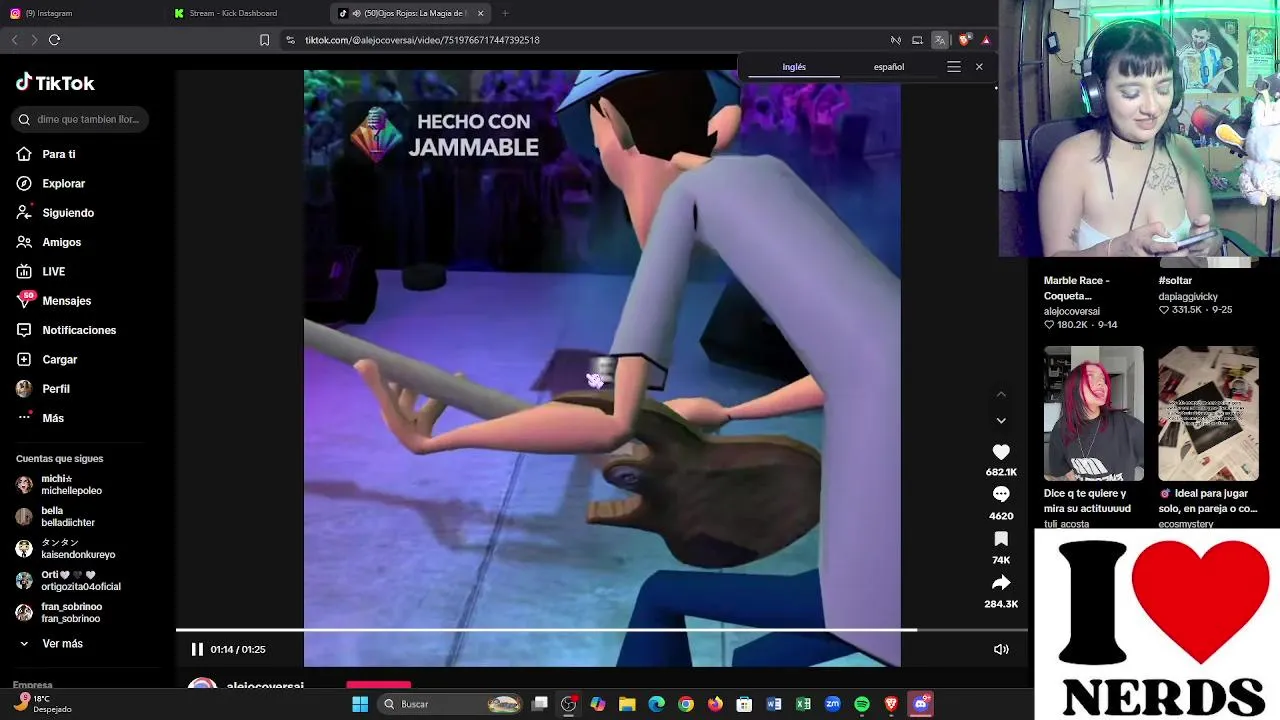1280x720 pixels.
Task: Open Discord from taskbar
Action: 921,704
